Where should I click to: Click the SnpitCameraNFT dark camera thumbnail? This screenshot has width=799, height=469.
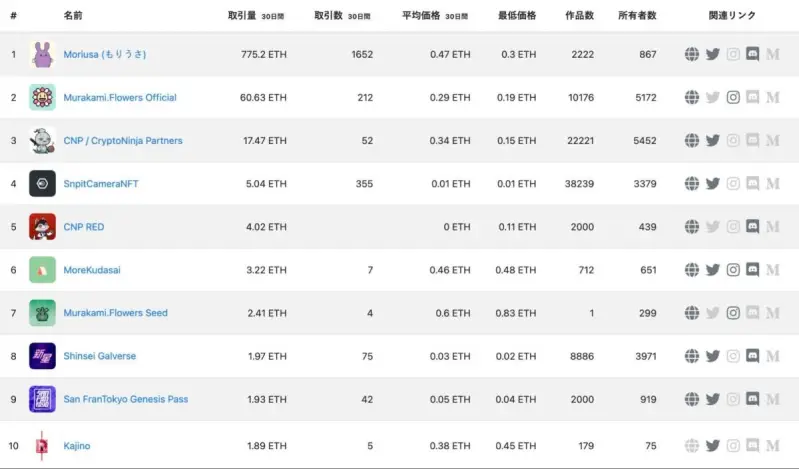tap(42, 184)
